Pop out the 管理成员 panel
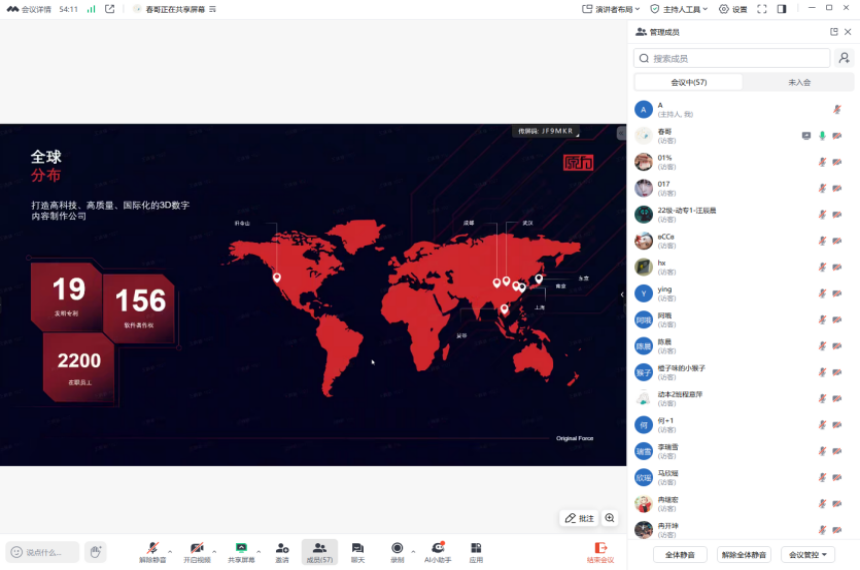 tap(834, 32)
